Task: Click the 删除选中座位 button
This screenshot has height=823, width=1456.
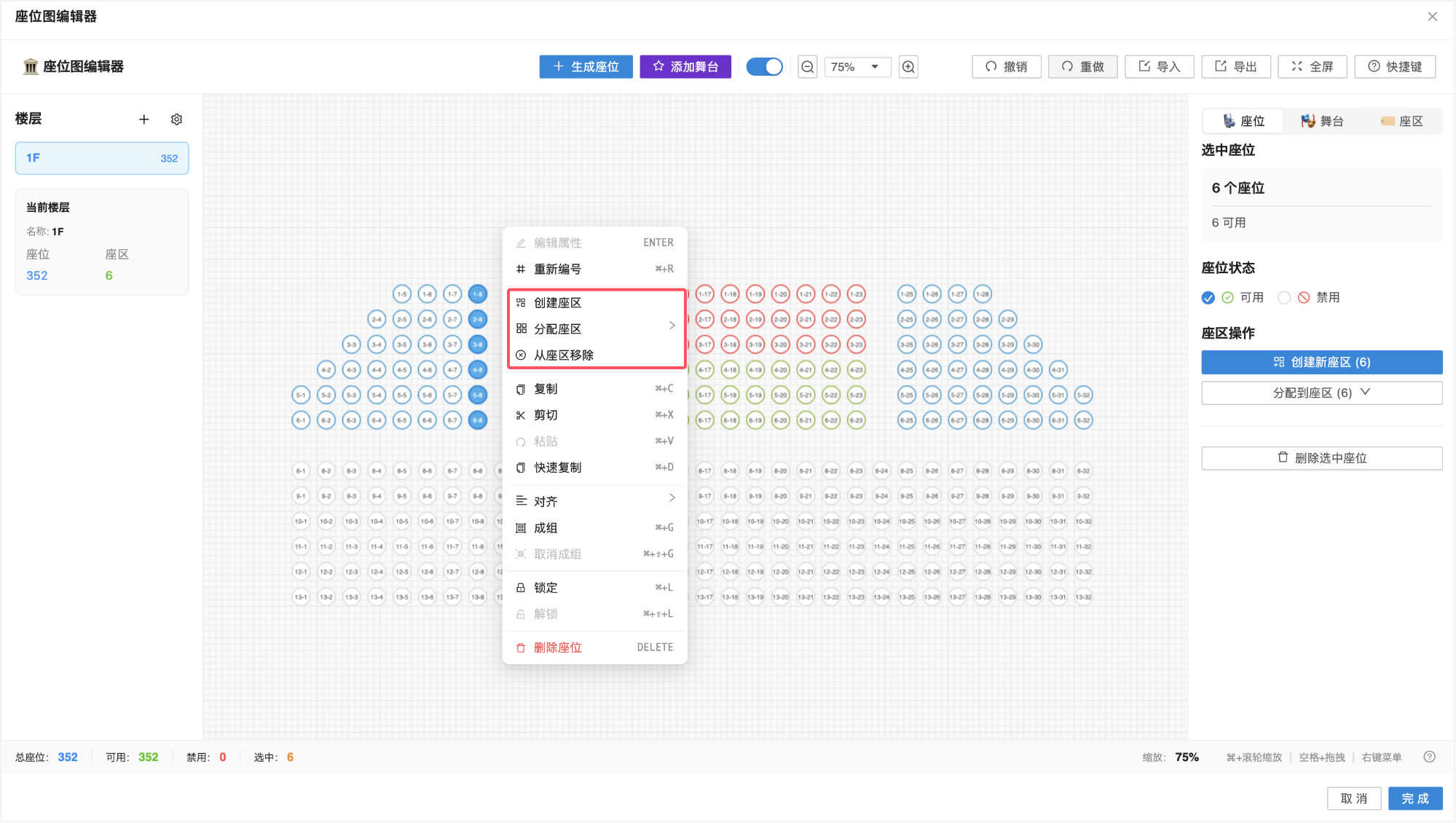Action: [x=1321, y=458]
